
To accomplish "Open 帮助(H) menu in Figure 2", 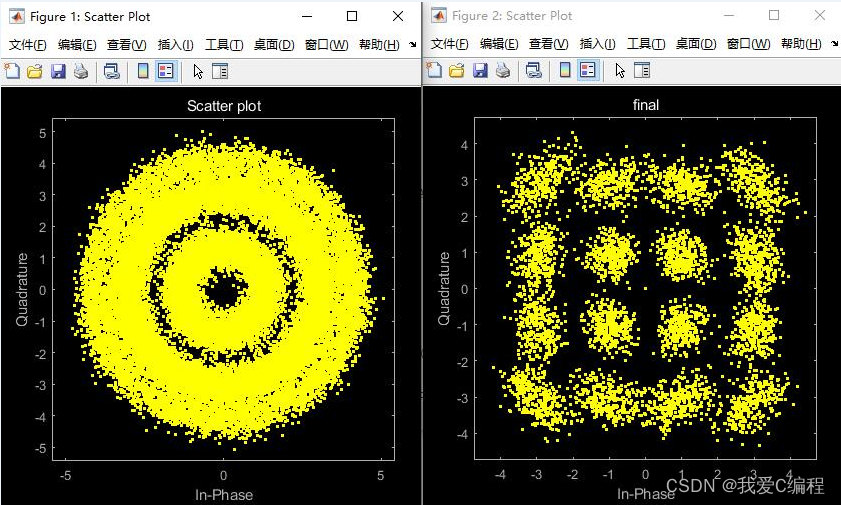I will pyautogui.click(x=801, y=44).
